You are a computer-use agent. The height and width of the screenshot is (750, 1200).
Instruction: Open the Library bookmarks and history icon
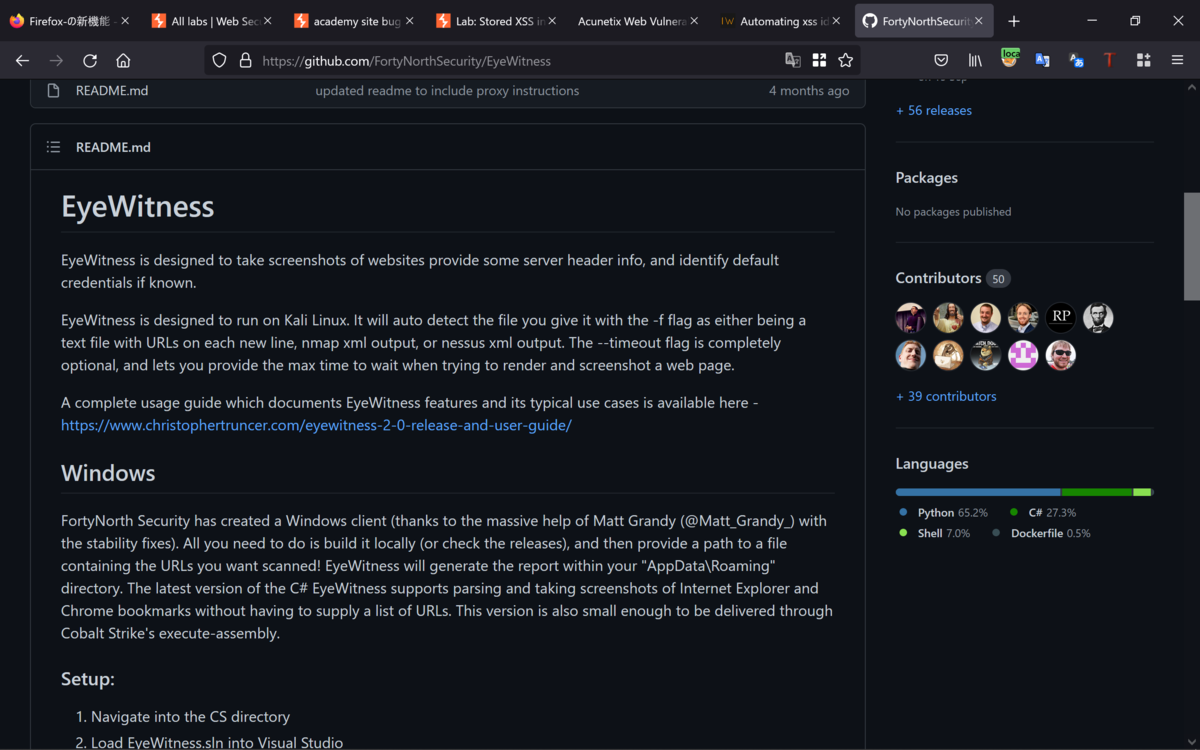pyautogui.click(x=975, y=60)
